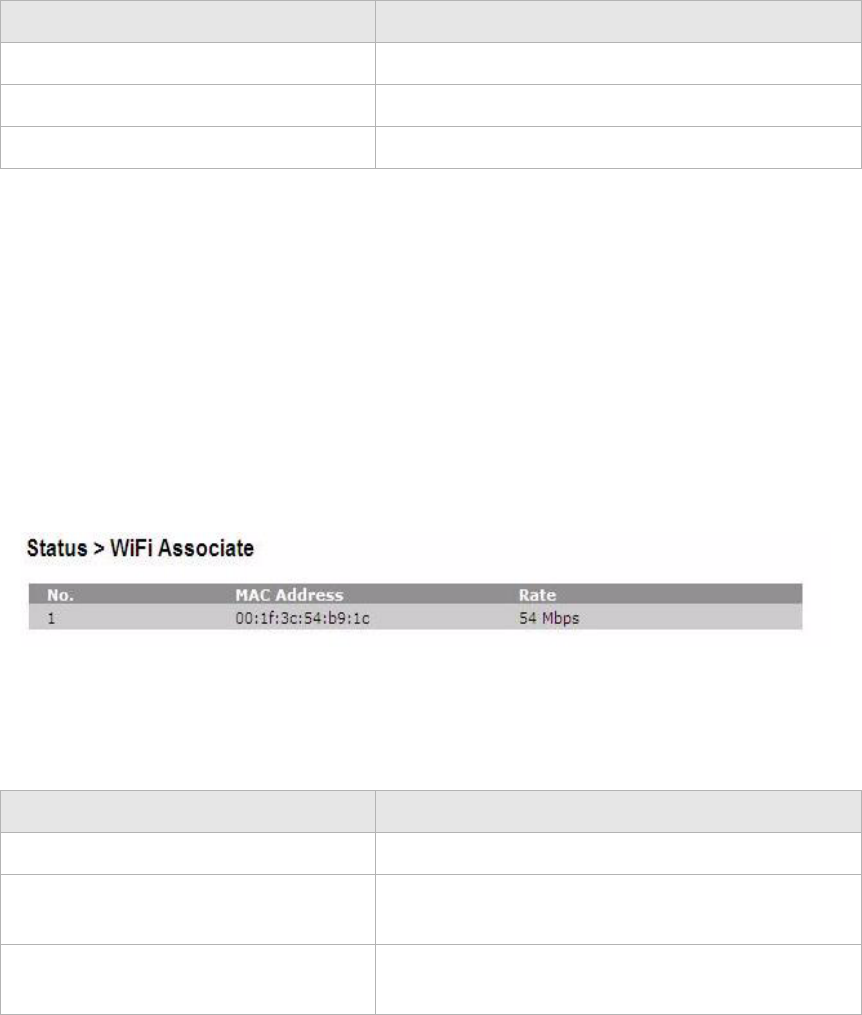862x1015 pixels.
Task: Click the Status > WiFi Associate heading
Action: coord(140,548)
